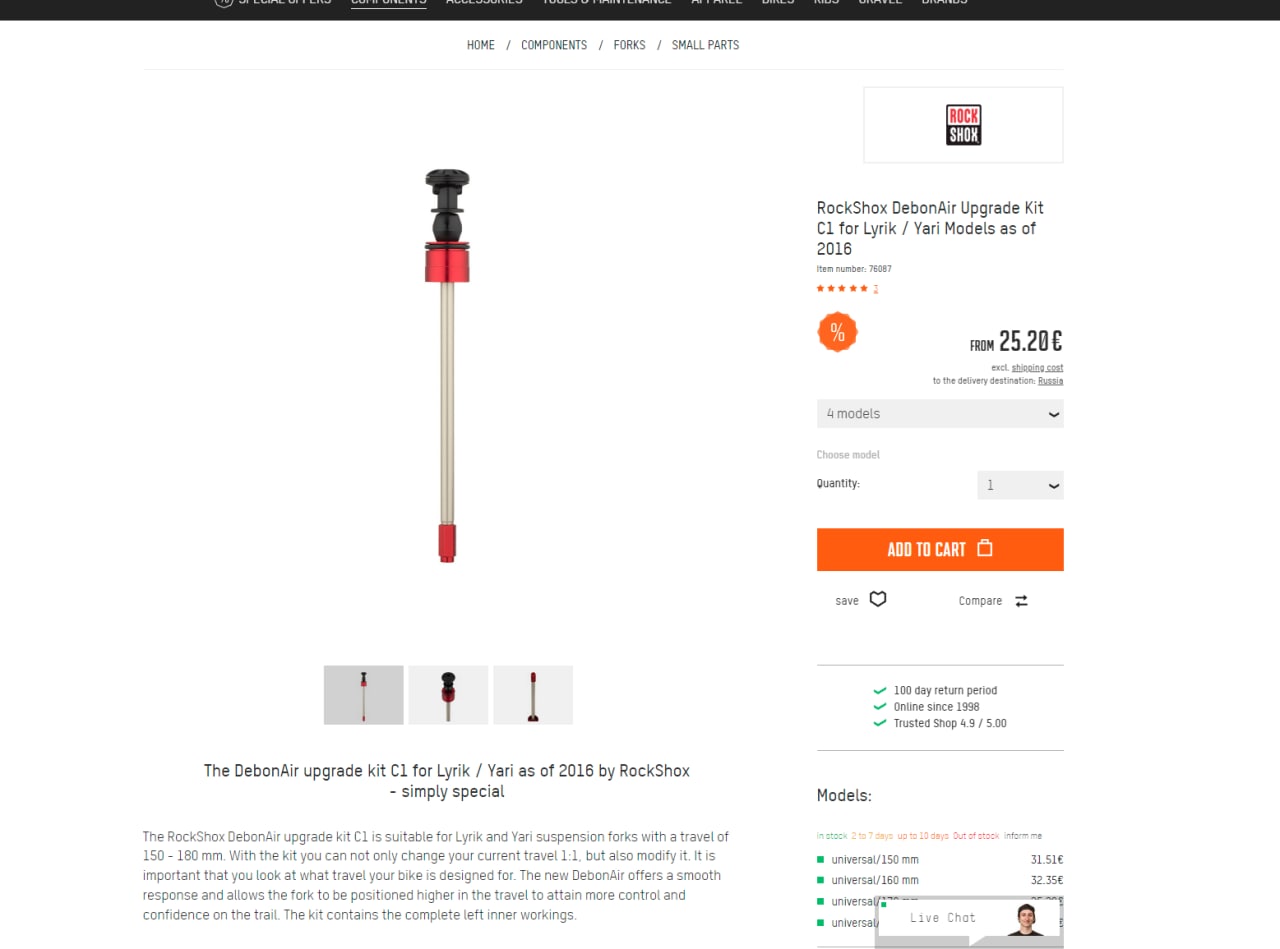Click the shopping bag icon on Add to Cart
This screenshot has width=1280, height=949.
point(985,548)
